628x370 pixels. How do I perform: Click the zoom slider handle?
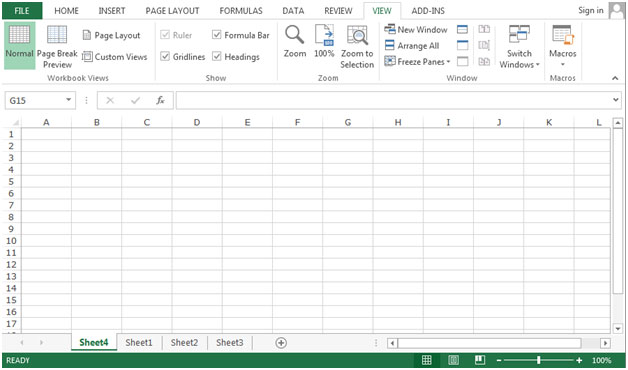click(539, 360)
